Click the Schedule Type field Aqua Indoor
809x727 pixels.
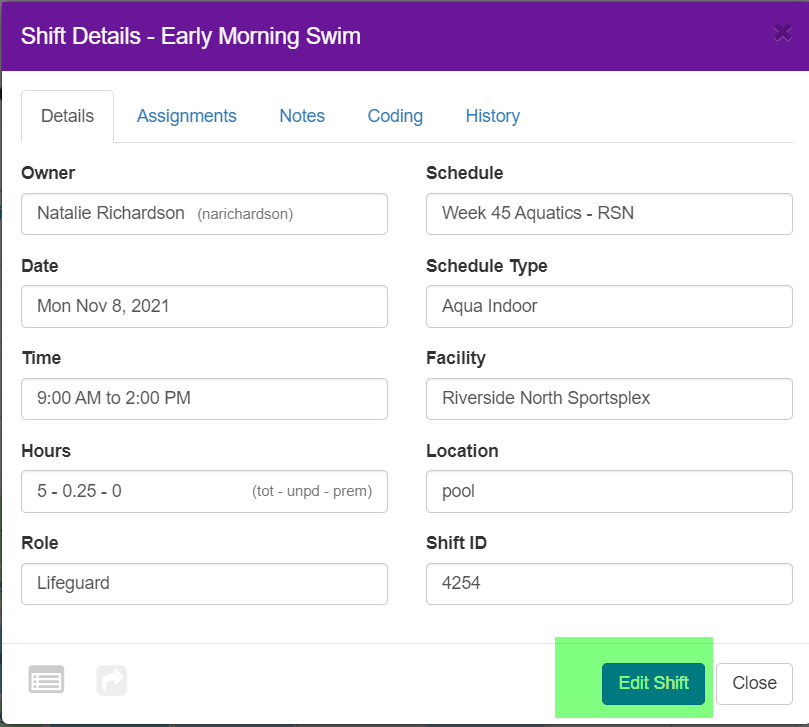(x=609, y=306)
